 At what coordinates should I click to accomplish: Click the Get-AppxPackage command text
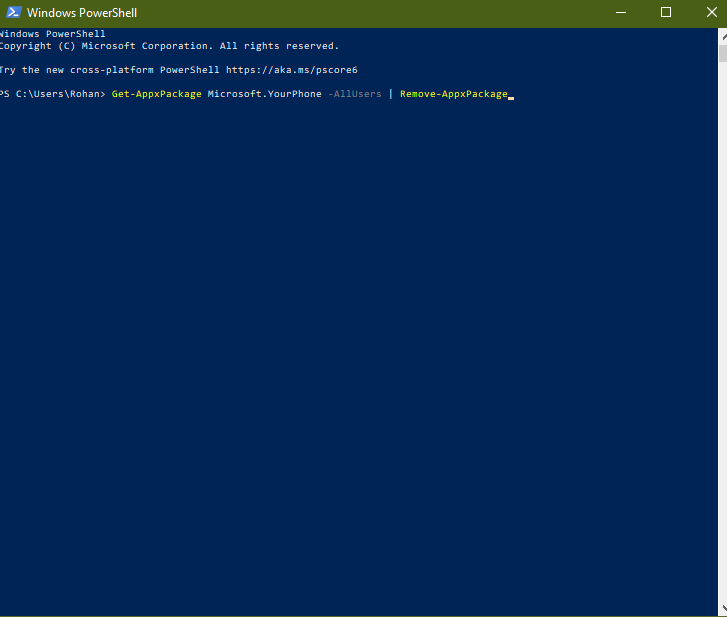pyautogui.click(x=157, y=94)
